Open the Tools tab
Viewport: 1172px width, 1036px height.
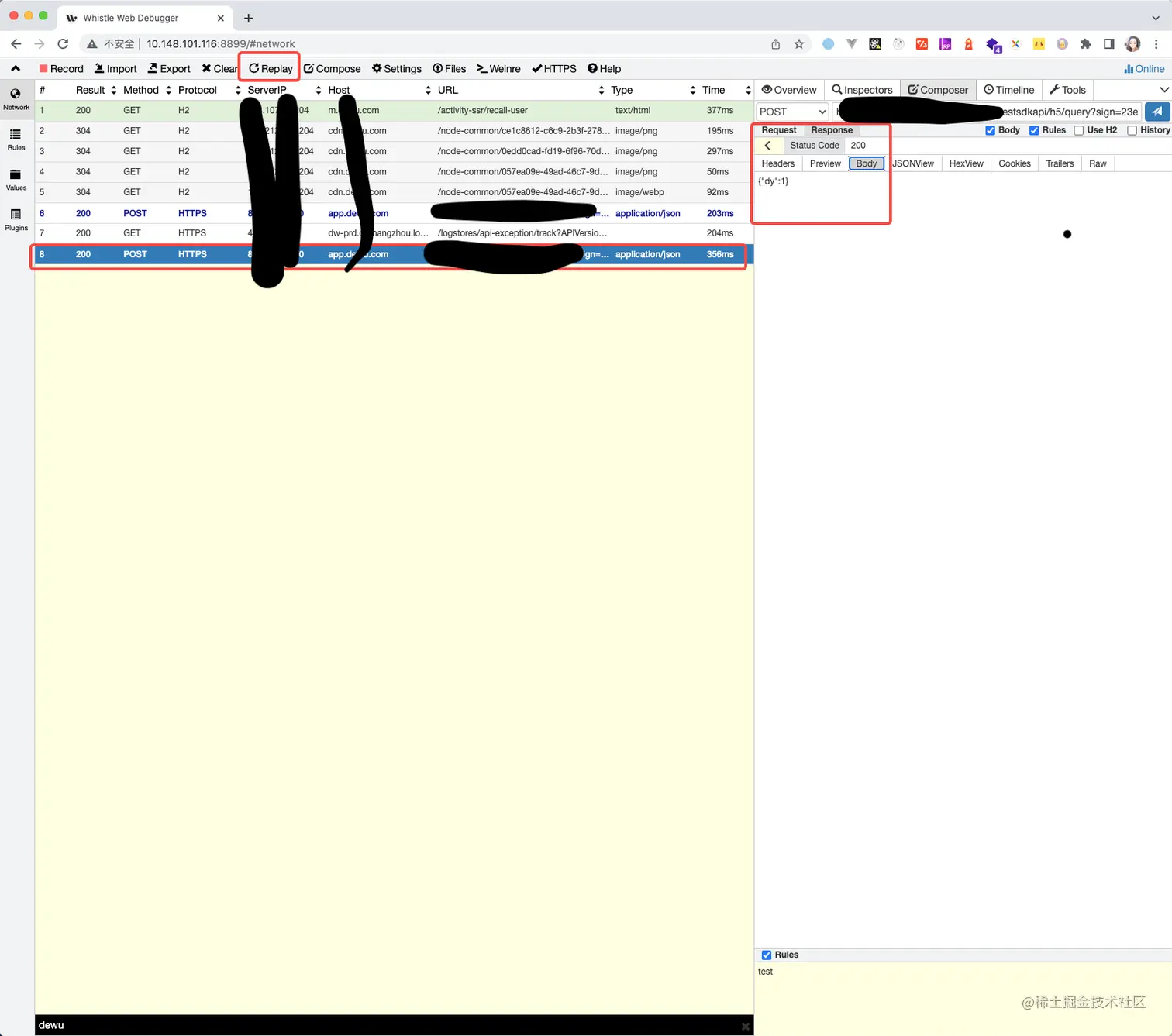(x=1068, y=90)
